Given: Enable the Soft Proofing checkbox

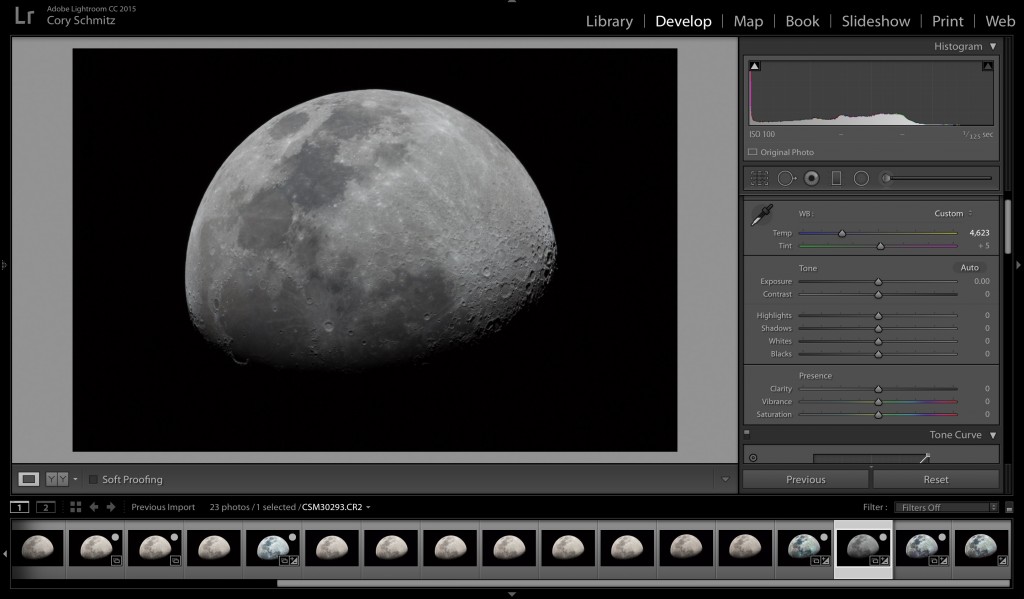Looking at the screenshot, I should (94, 480).
